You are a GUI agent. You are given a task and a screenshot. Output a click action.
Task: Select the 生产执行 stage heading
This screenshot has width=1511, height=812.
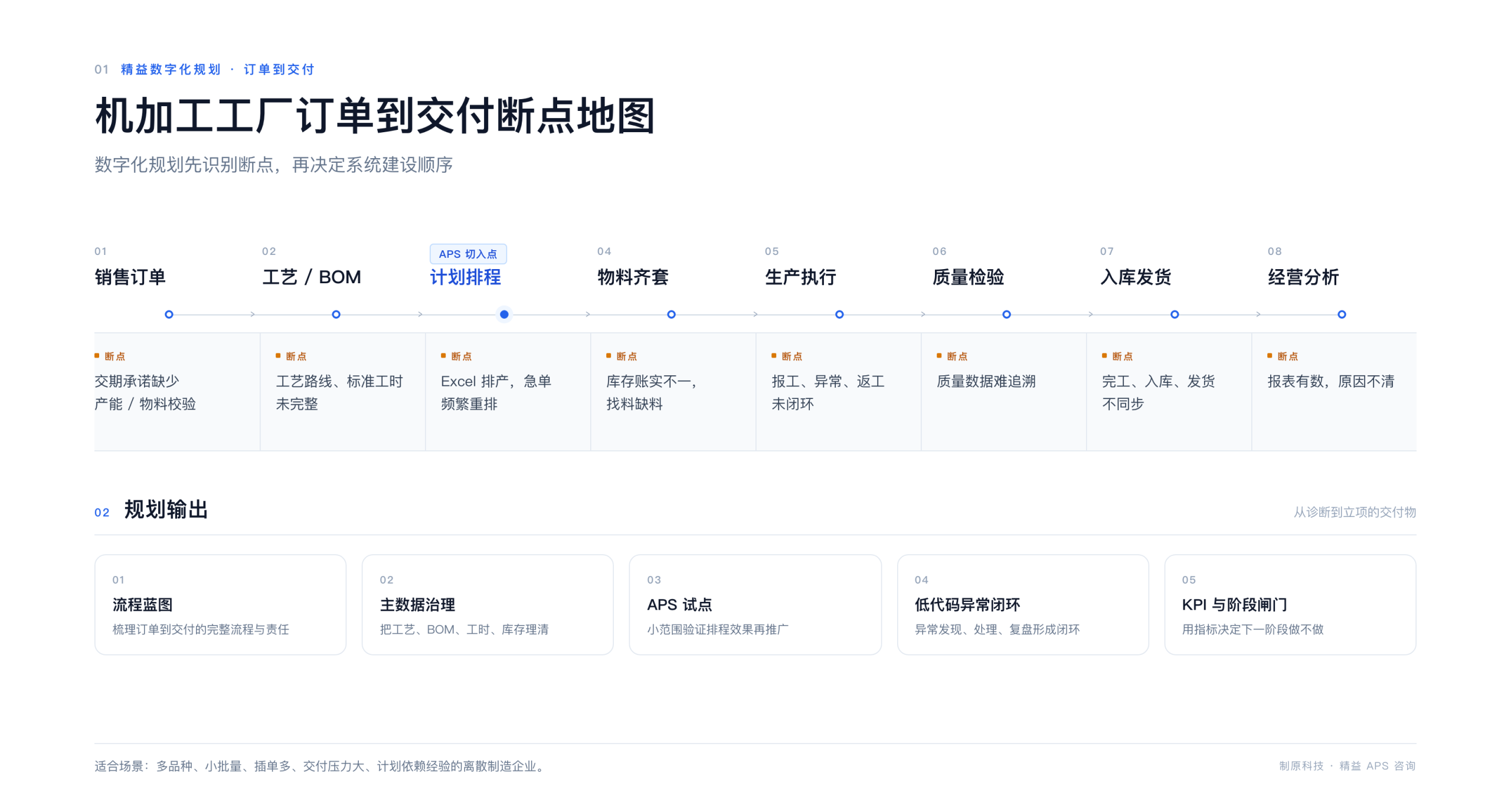(x=800, y=277)
